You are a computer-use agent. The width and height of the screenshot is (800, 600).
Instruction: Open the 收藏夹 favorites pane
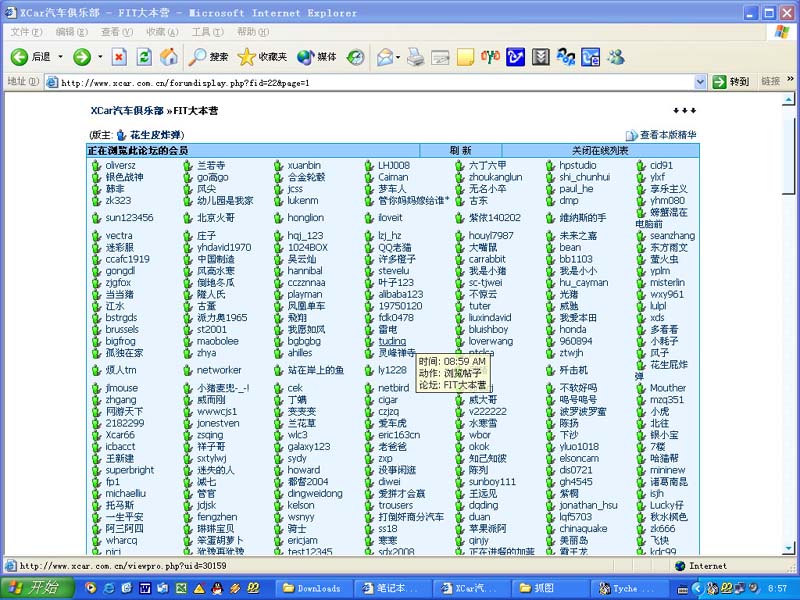pyautogui.click(x=262, y=57)
